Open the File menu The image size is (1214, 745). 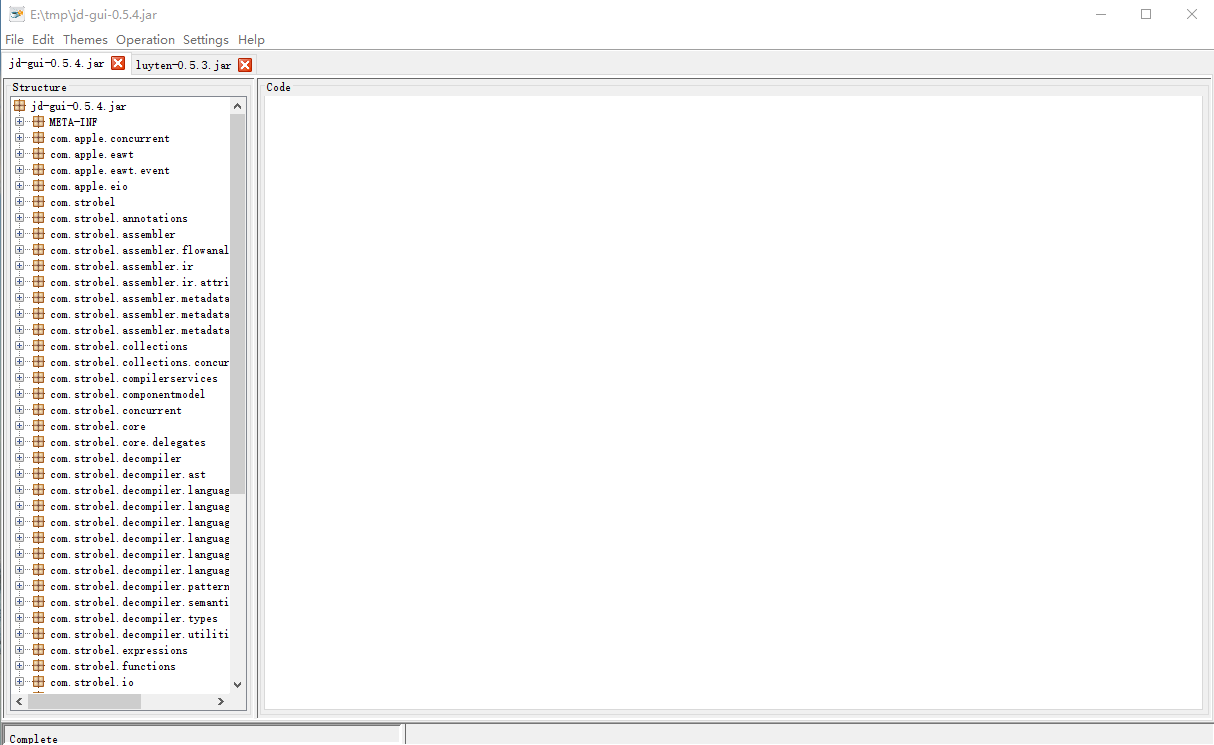(14, 40)
